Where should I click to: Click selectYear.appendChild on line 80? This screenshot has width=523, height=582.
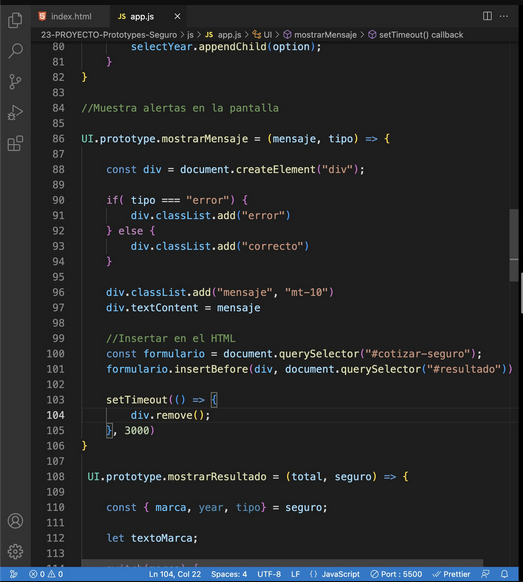click(x=199, y=47)
